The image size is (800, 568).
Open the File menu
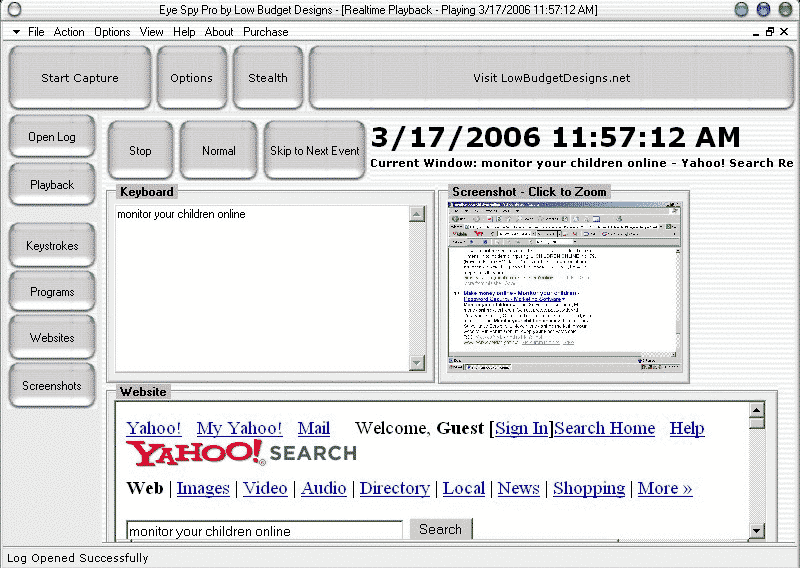36,32
